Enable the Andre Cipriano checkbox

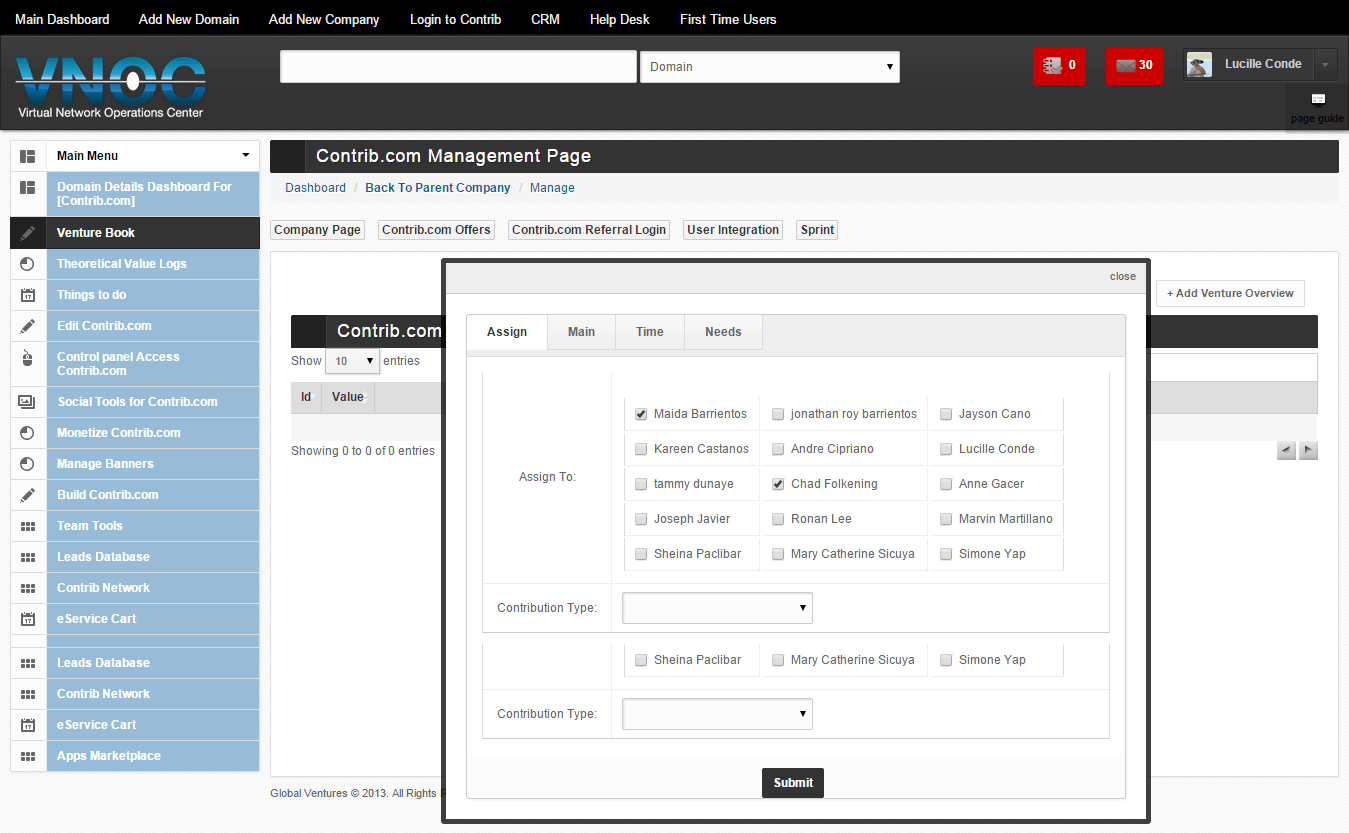[778, 449]
